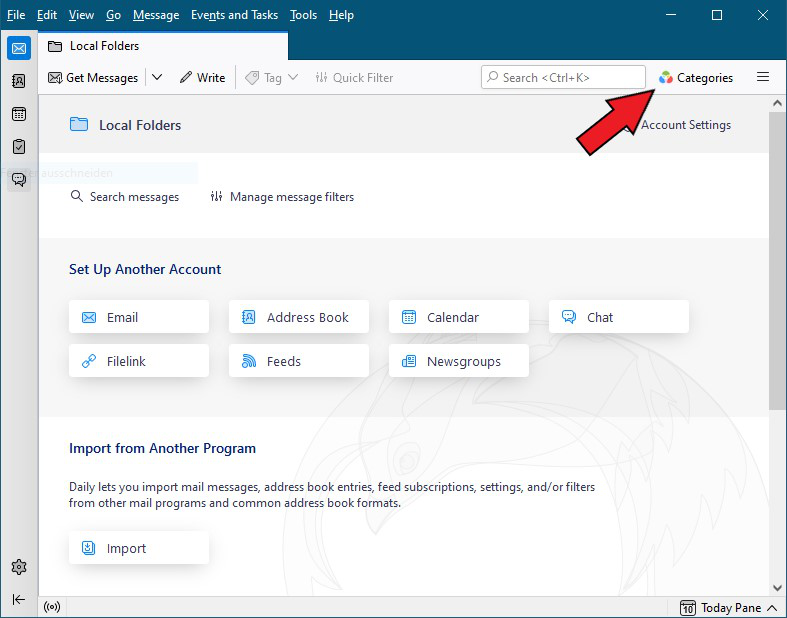This screenshot has width=787, height=618.
Task: Collapse the spaces toolbar arrow icon
Action: (19, 599)
